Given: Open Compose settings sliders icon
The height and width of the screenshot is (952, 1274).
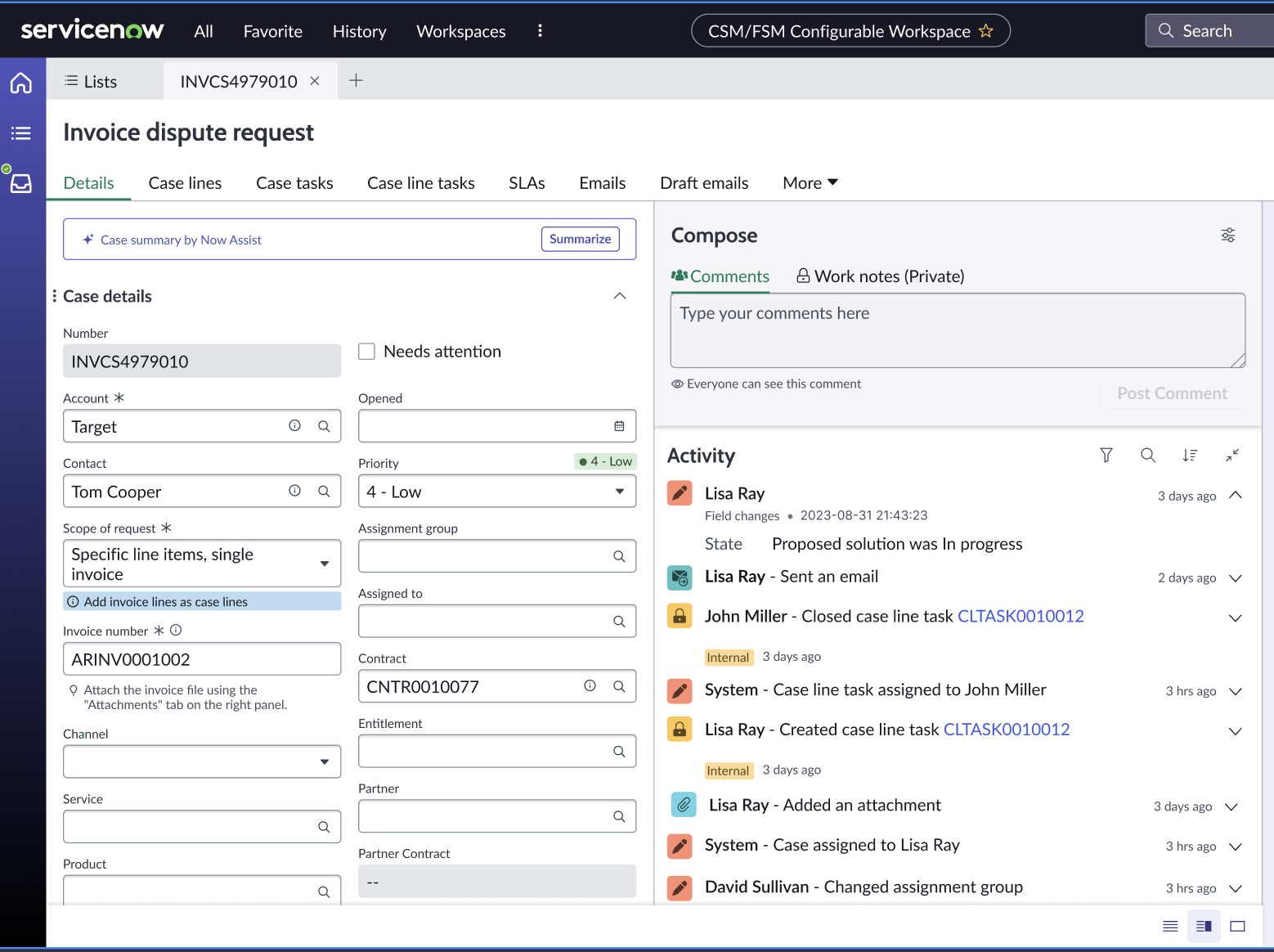Looking at the screenshot, I should click(x=1228, y=236).
